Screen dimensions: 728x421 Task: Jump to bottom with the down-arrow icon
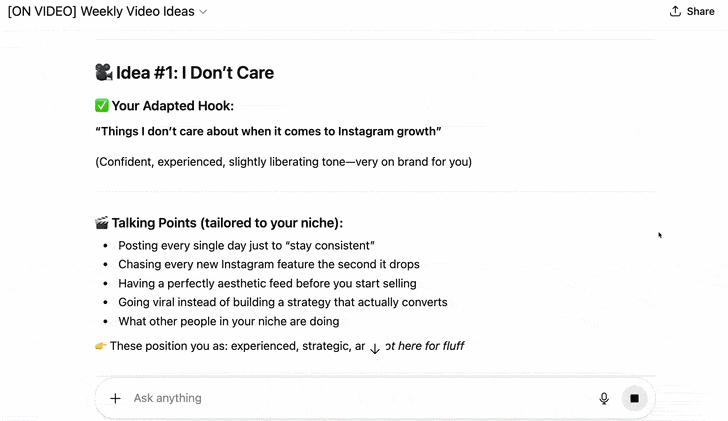tap(375, 348)
